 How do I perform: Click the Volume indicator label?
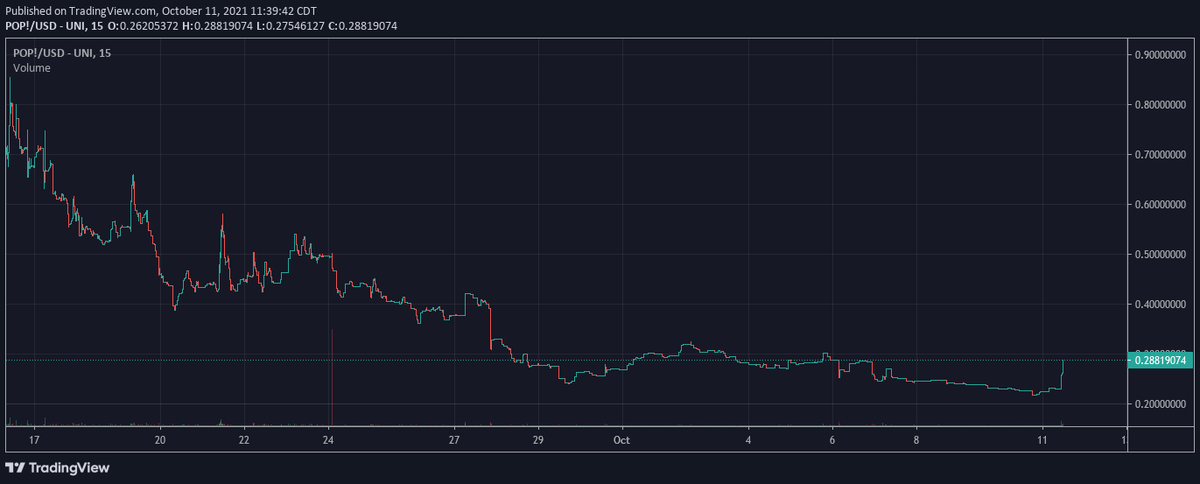click(32, 68)
